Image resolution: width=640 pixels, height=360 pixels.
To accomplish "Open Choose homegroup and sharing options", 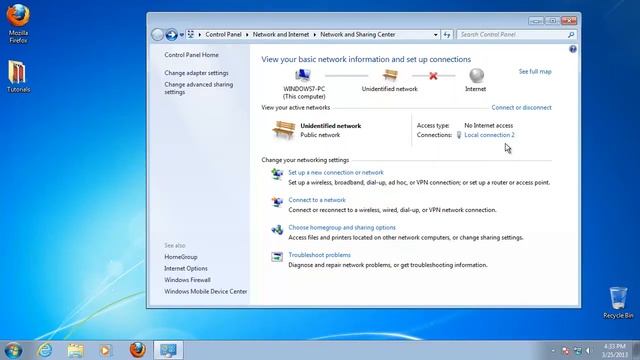I will [x=342, y=227].
